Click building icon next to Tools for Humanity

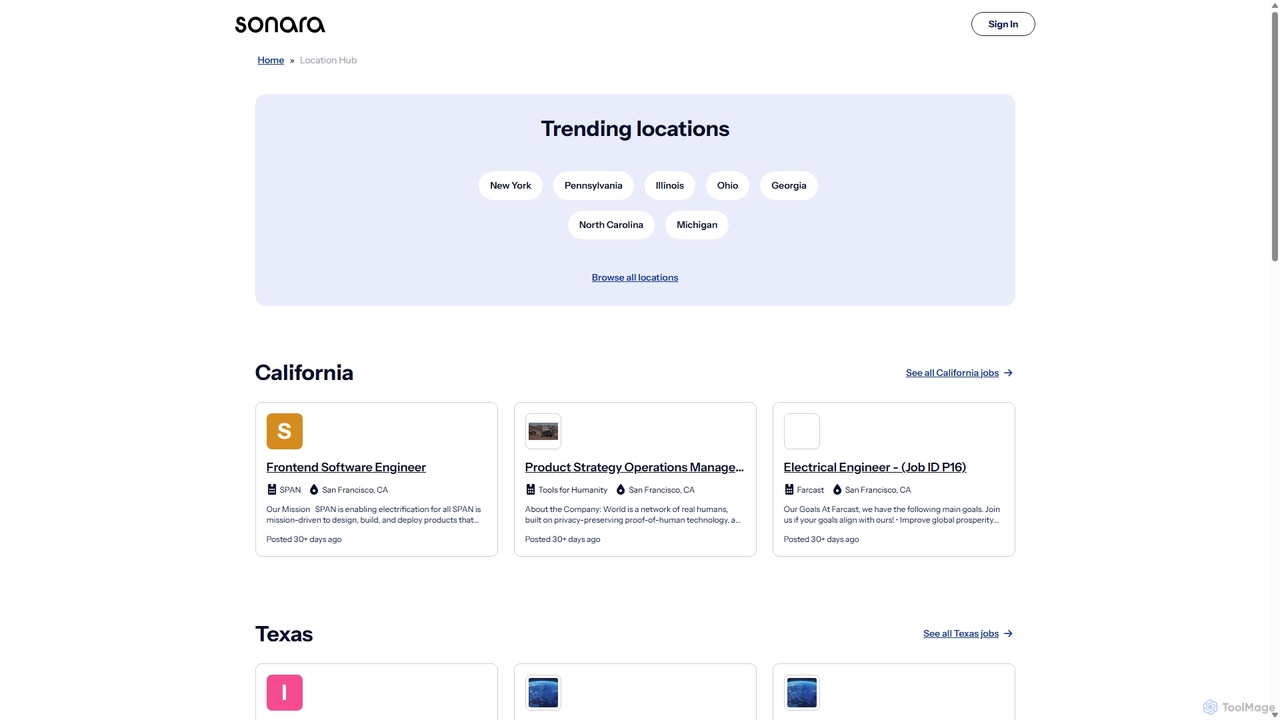pos(530,490)
